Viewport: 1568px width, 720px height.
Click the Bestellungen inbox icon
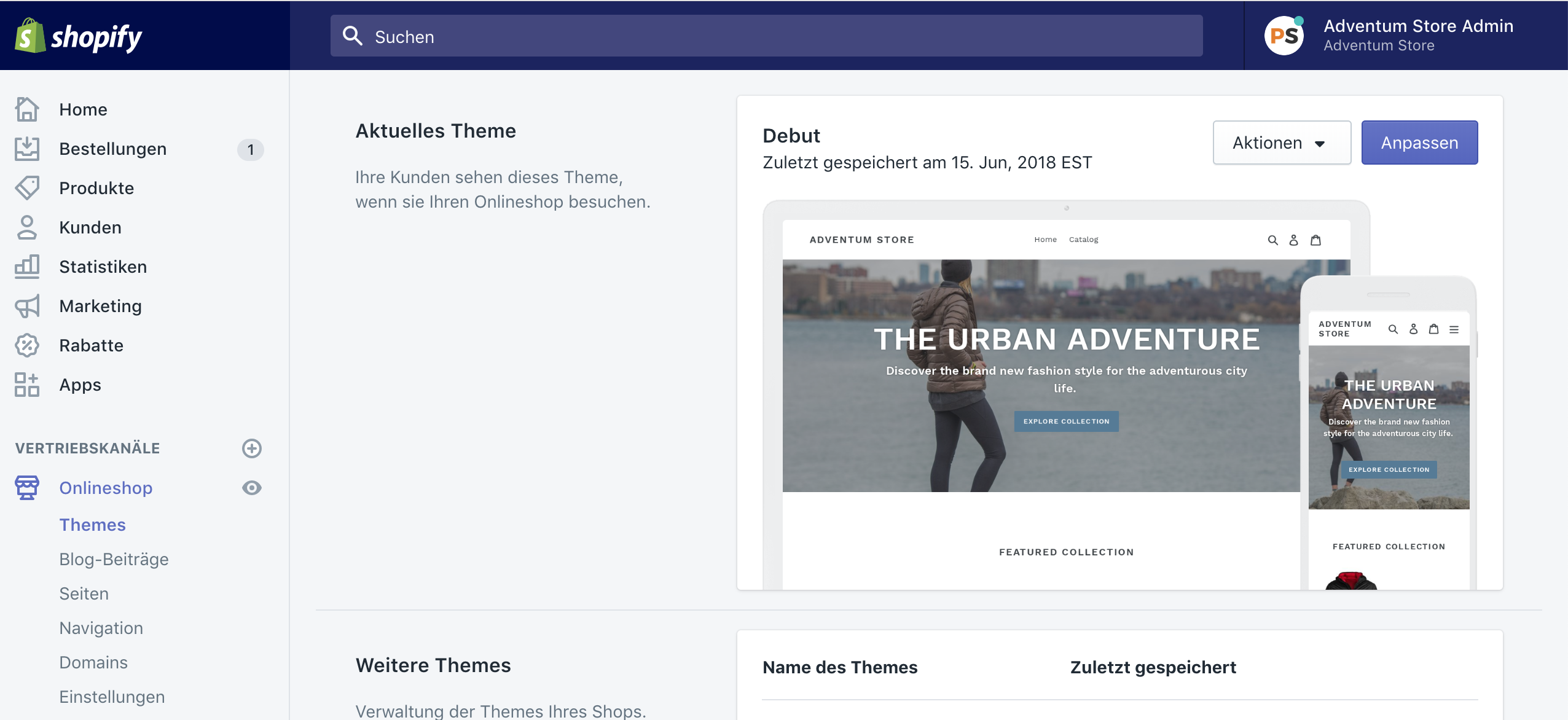pyautogui.click(x=27, y=149)
